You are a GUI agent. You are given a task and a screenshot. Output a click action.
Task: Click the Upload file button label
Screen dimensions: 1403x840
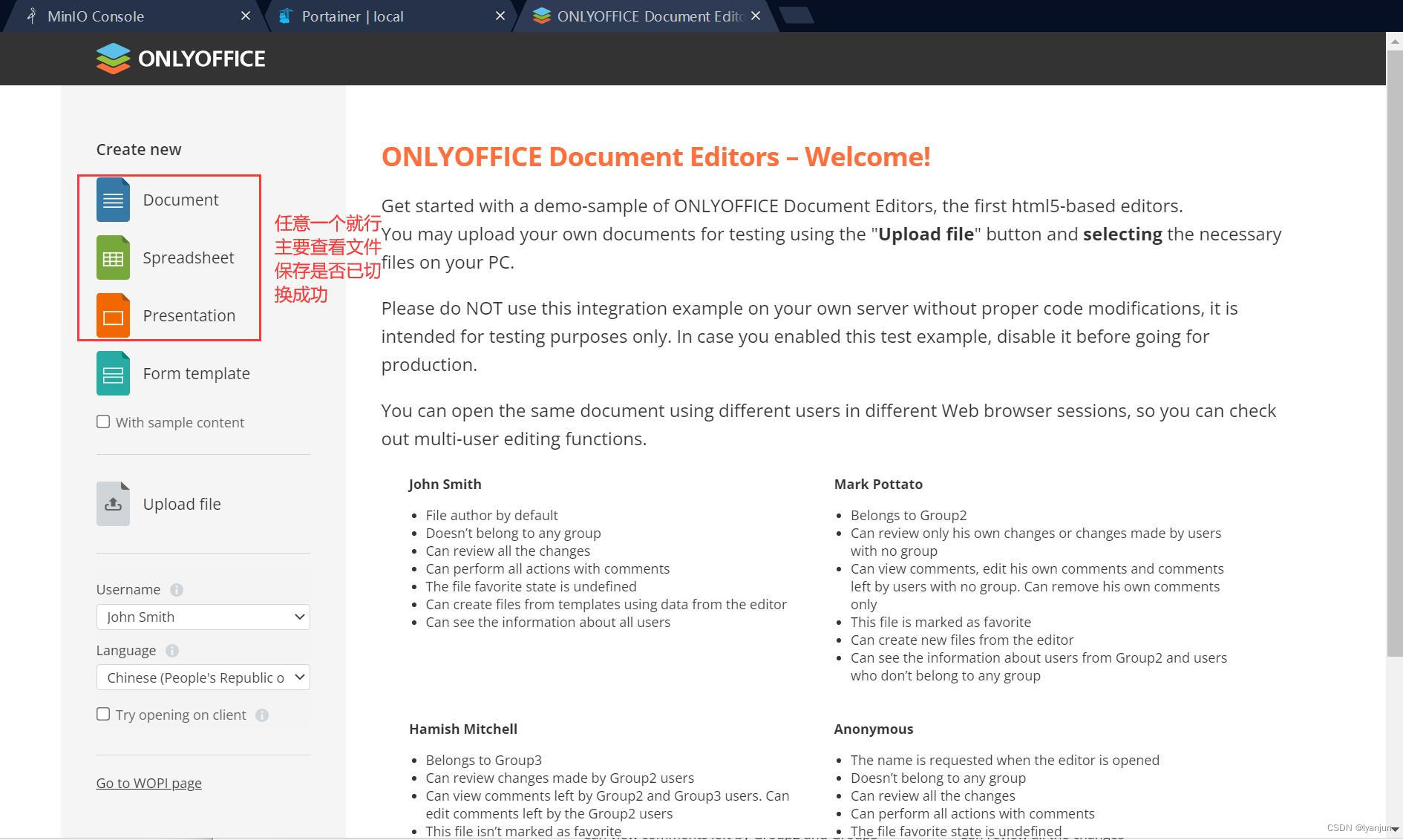[x=182, y=504]
